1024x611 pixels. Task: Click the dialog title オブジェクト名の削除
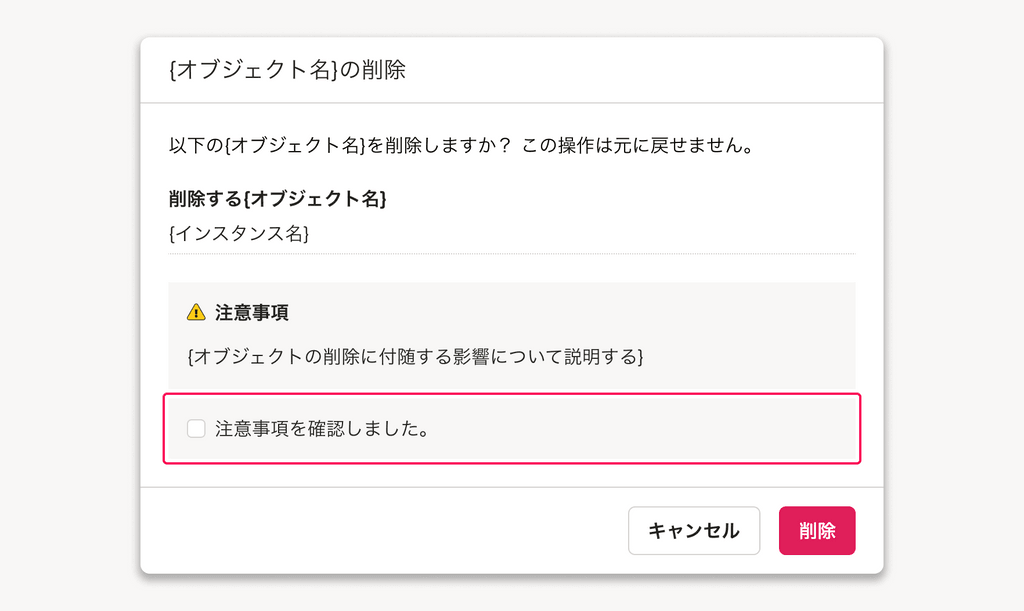pos(290,70)
